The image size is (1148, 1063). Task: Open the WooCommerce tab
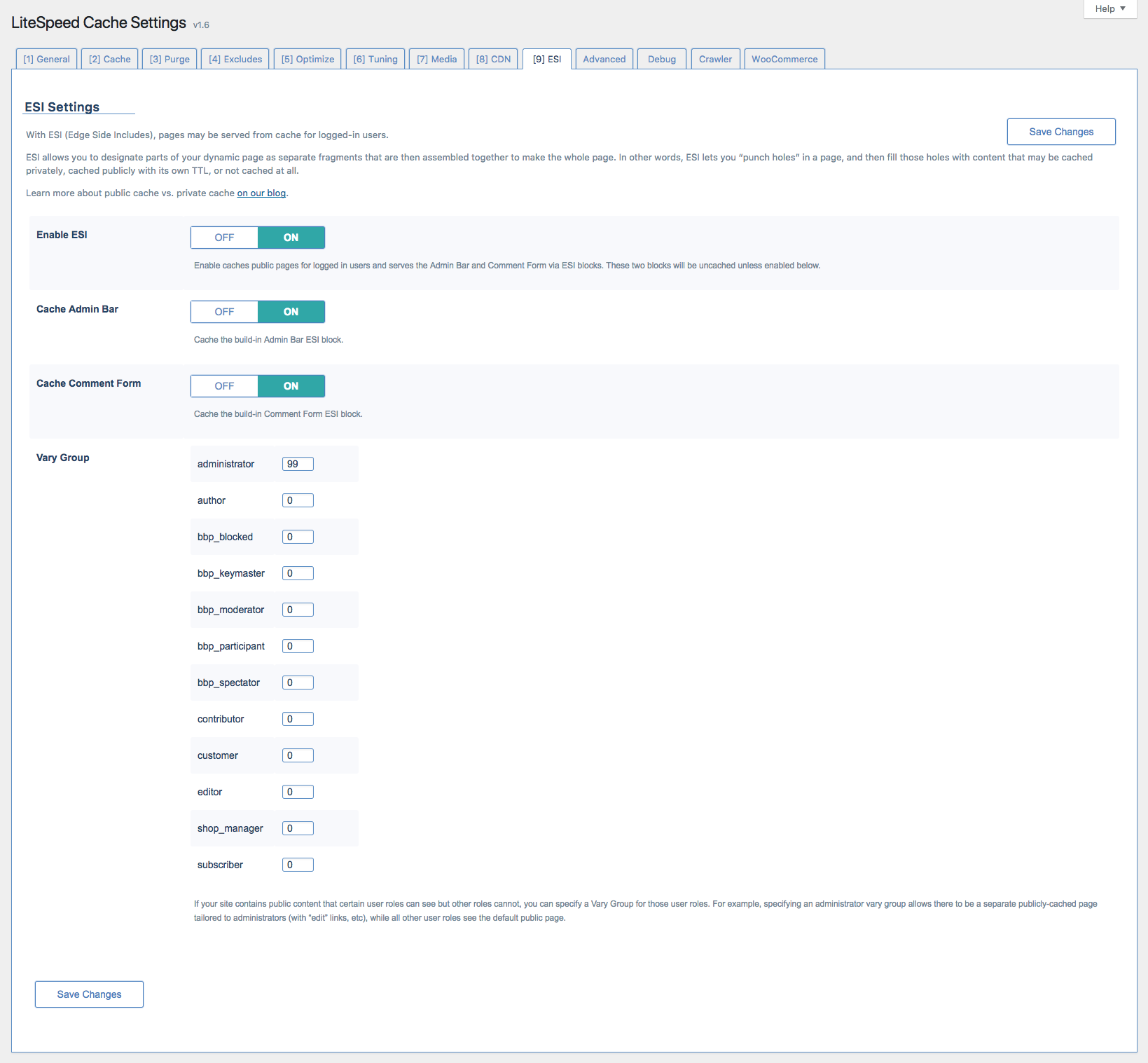click(x=784, y=59)
